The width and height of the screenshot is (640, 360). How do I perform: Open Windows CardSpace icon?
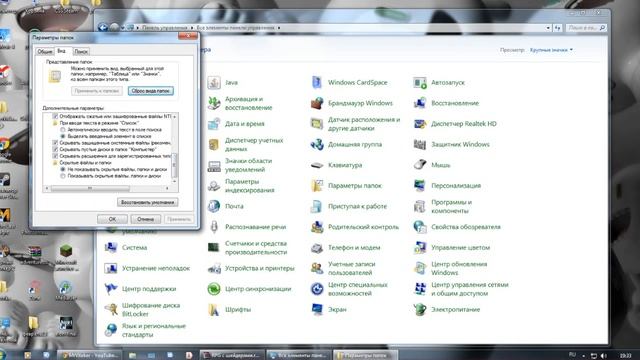(317, 82)
